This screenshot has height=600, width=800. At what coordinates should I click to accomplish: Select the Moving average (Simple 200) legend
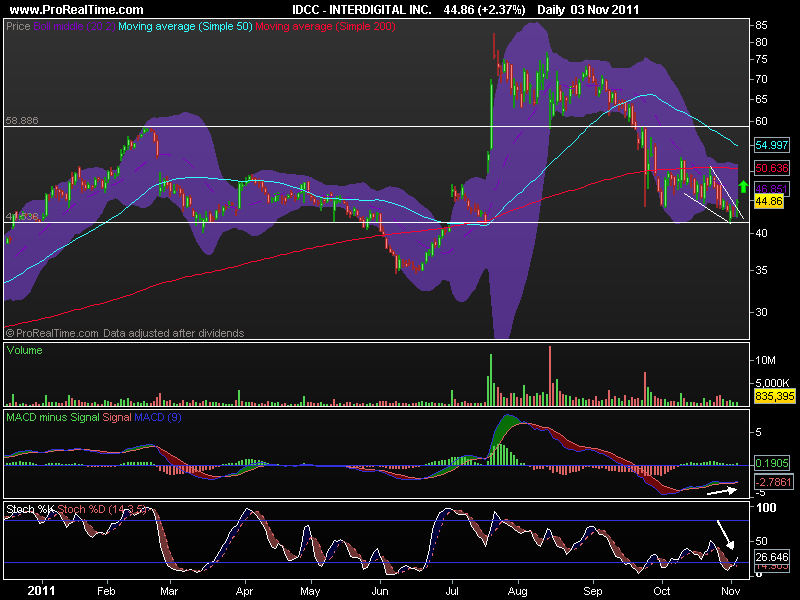tap(325, 26)
